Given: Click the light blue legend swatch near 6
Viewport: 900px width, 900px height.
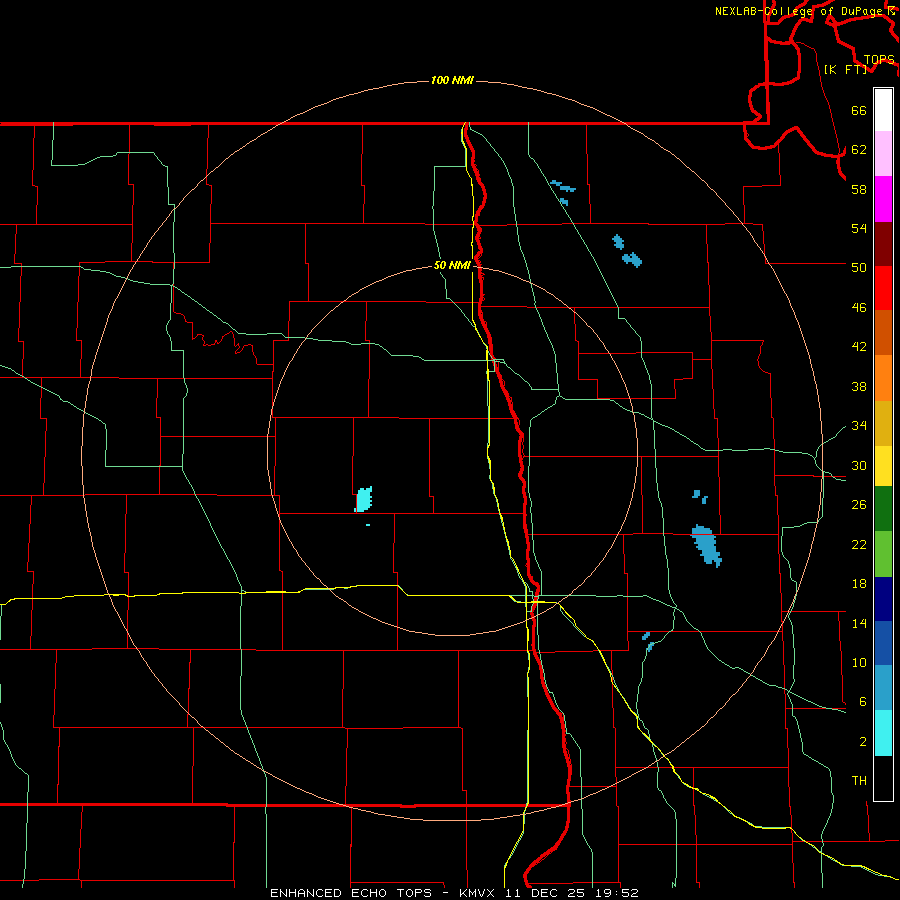Looking at the screenshot, I should coord(883,688).
